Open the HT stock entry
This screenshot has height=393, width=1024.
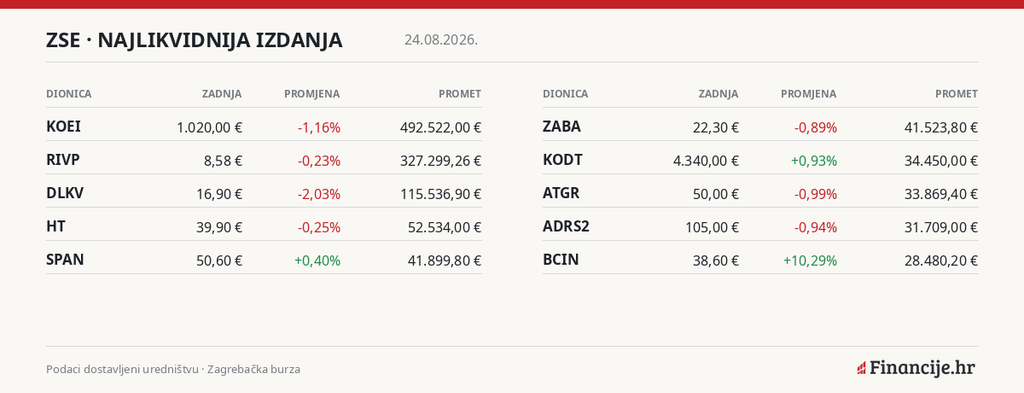point(264,227)
